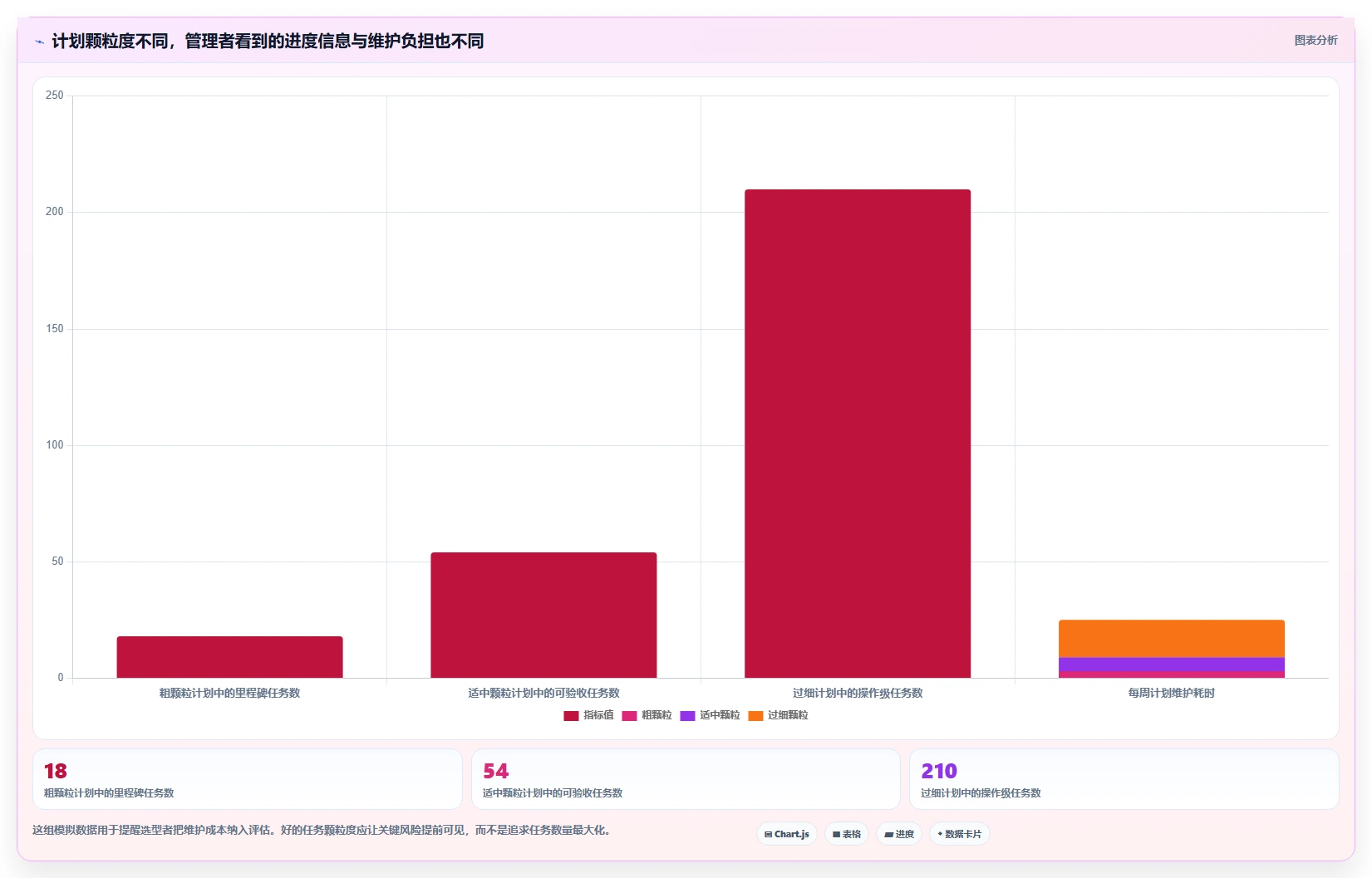This screenshot has height=878, width=1372.
Task: Toggle the 适中颗粒 legend entry
Action: 710,715
